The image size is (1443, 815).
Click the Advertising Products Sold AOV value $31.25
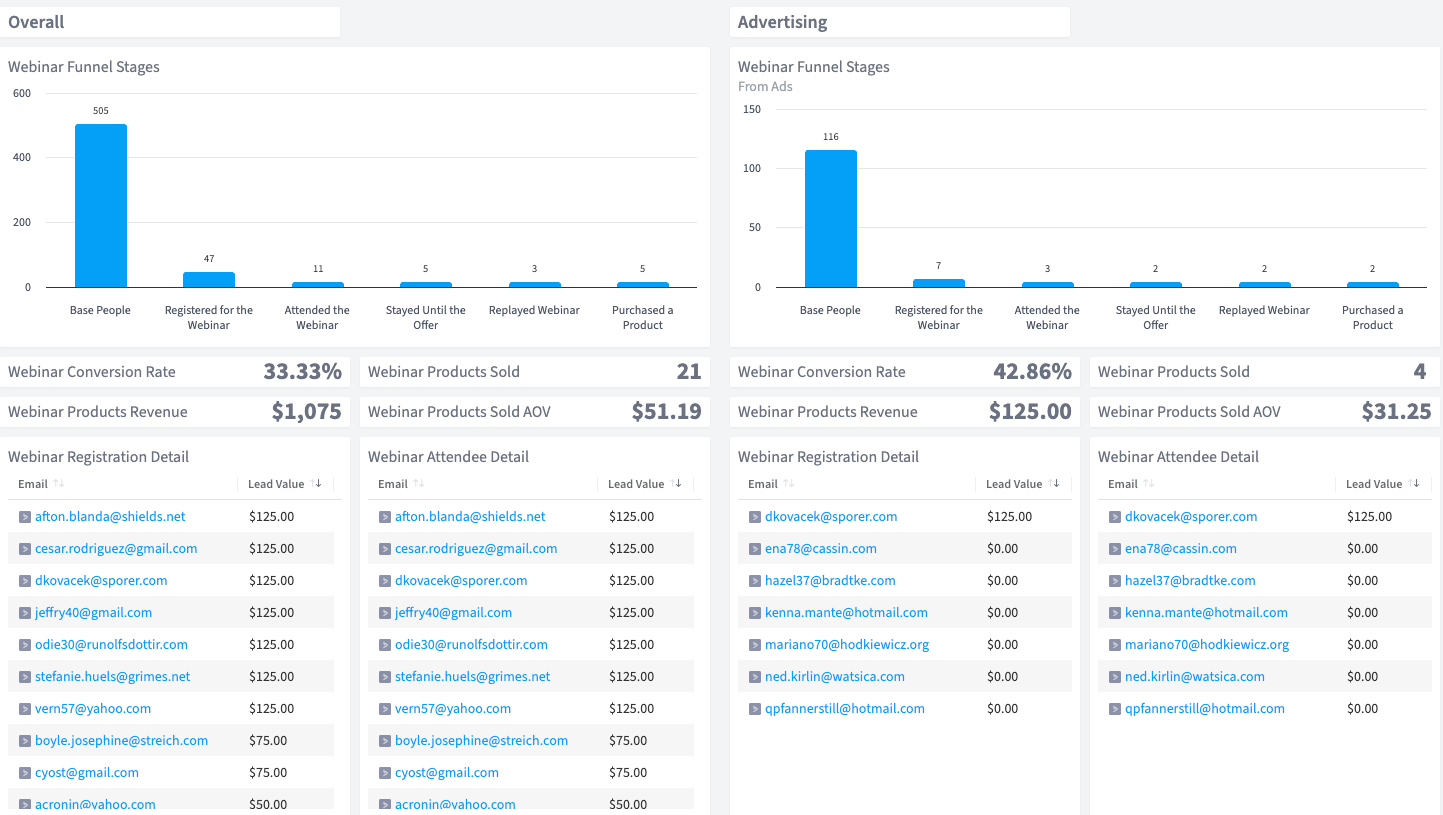1397,412
